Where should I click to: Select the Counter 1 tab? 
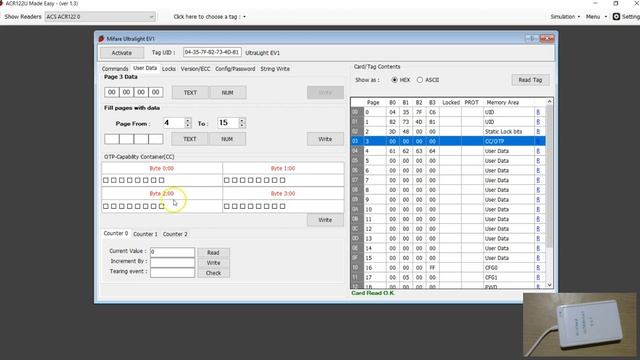click(145, 234)
